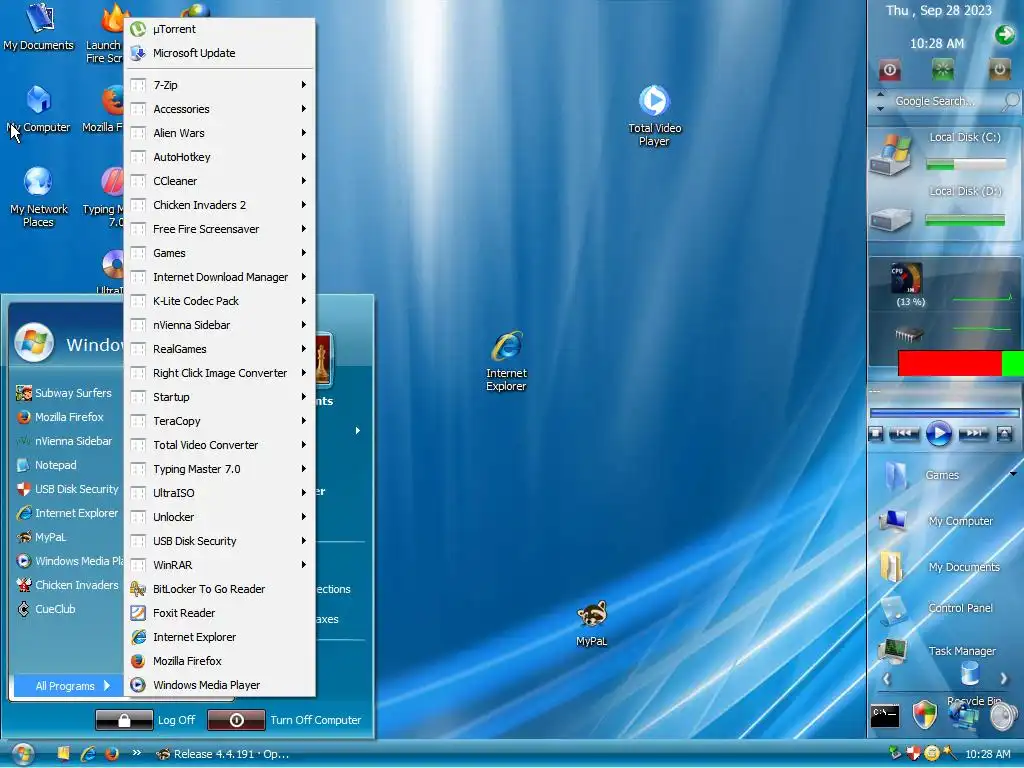This screenshot has height=768, width=1024.
Task: Launch Foxit Reader from All Programs
Action: coord(219,613)
